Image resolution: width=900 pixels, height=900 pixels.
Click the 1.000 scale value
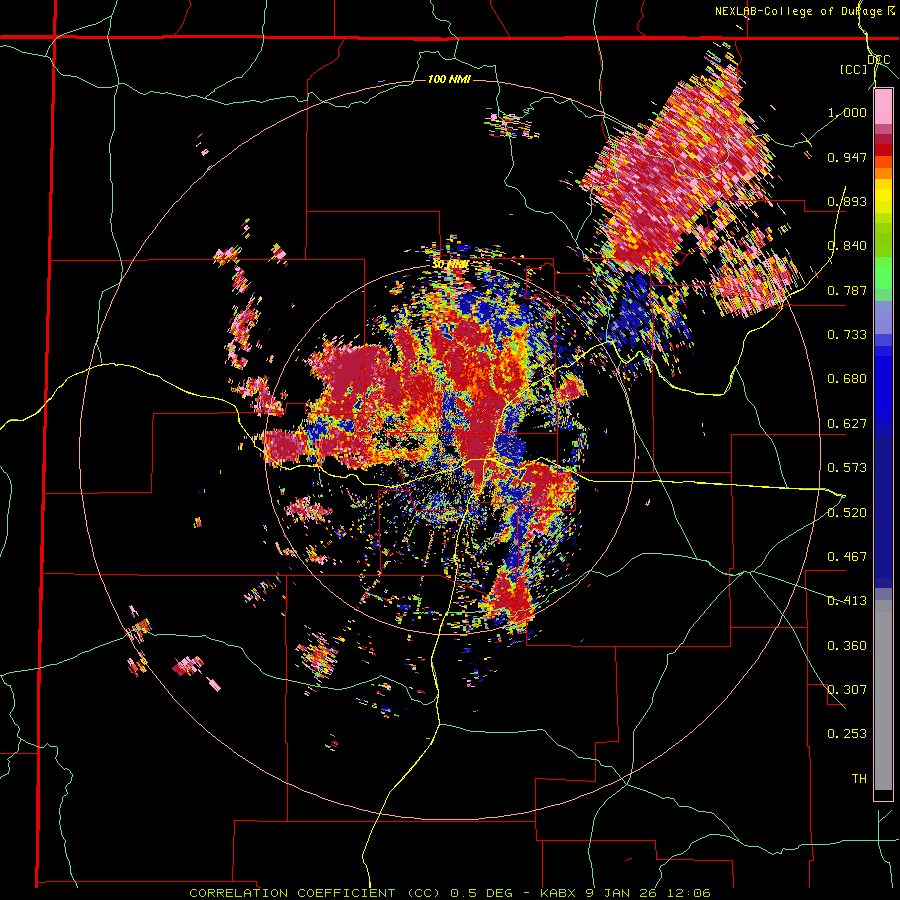[847, 112]
